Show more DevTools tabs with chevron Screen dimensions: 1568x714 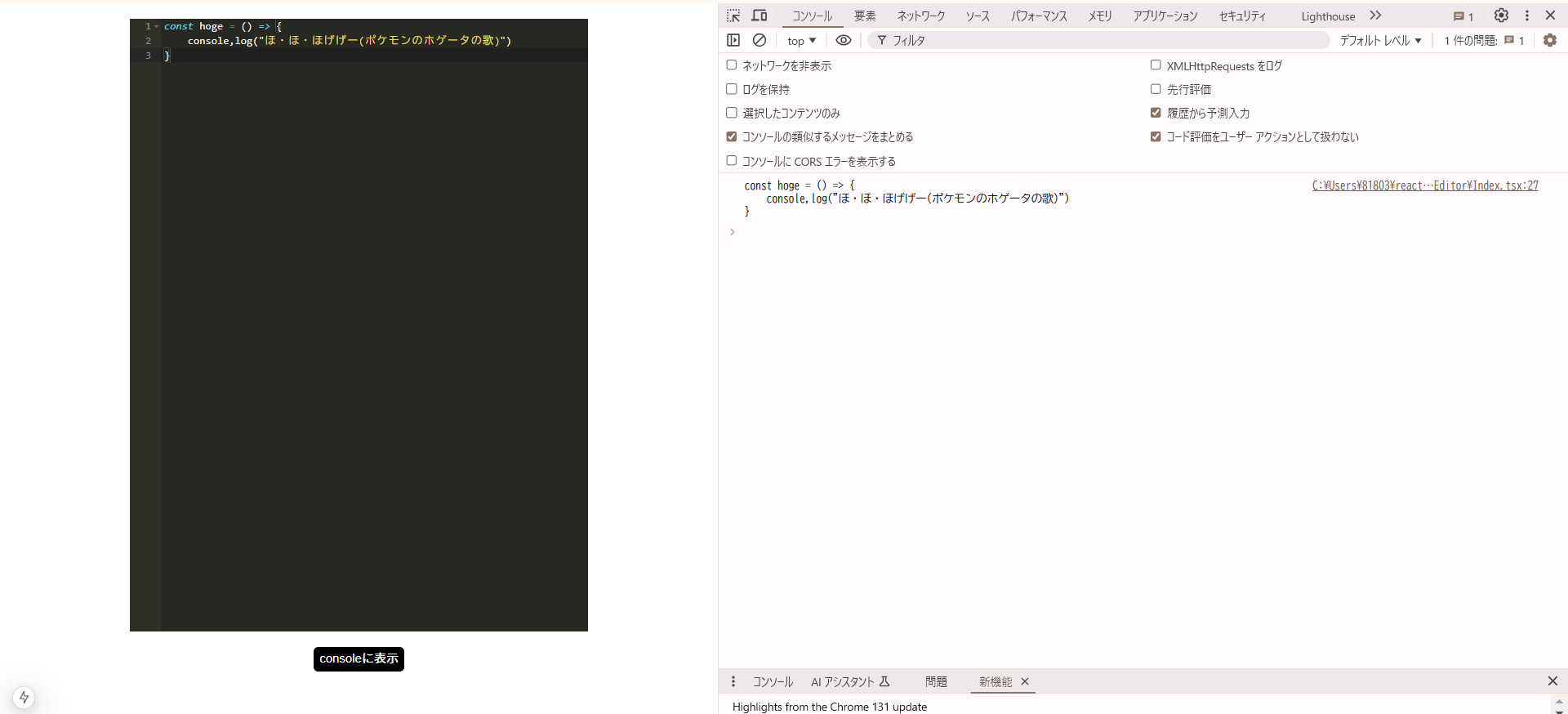tap(1375, 16)
